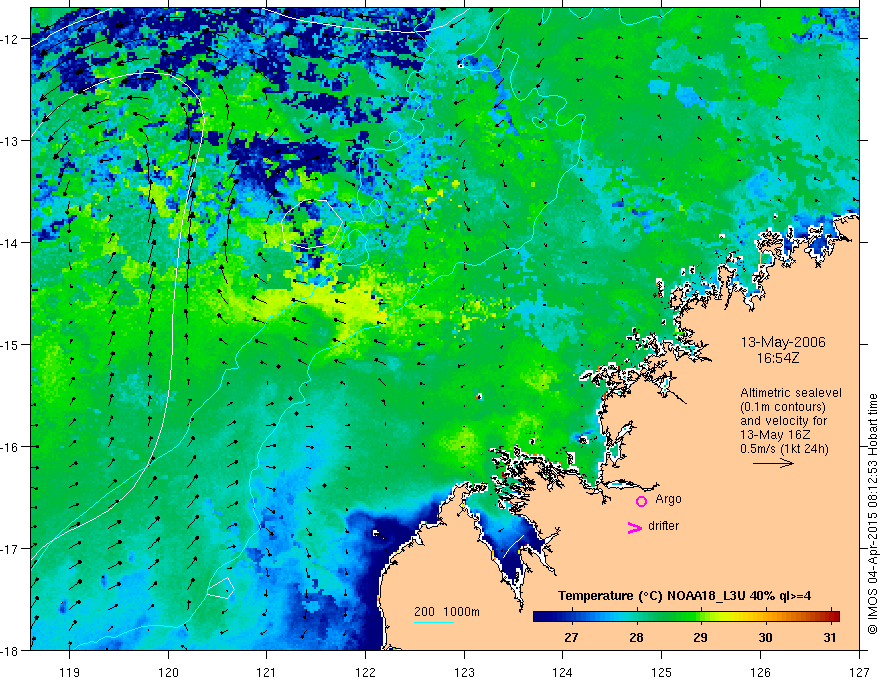Click the 'and velocity for' text line
The image size is (880, 680).
pyautogui.click(x=783, y=421)
